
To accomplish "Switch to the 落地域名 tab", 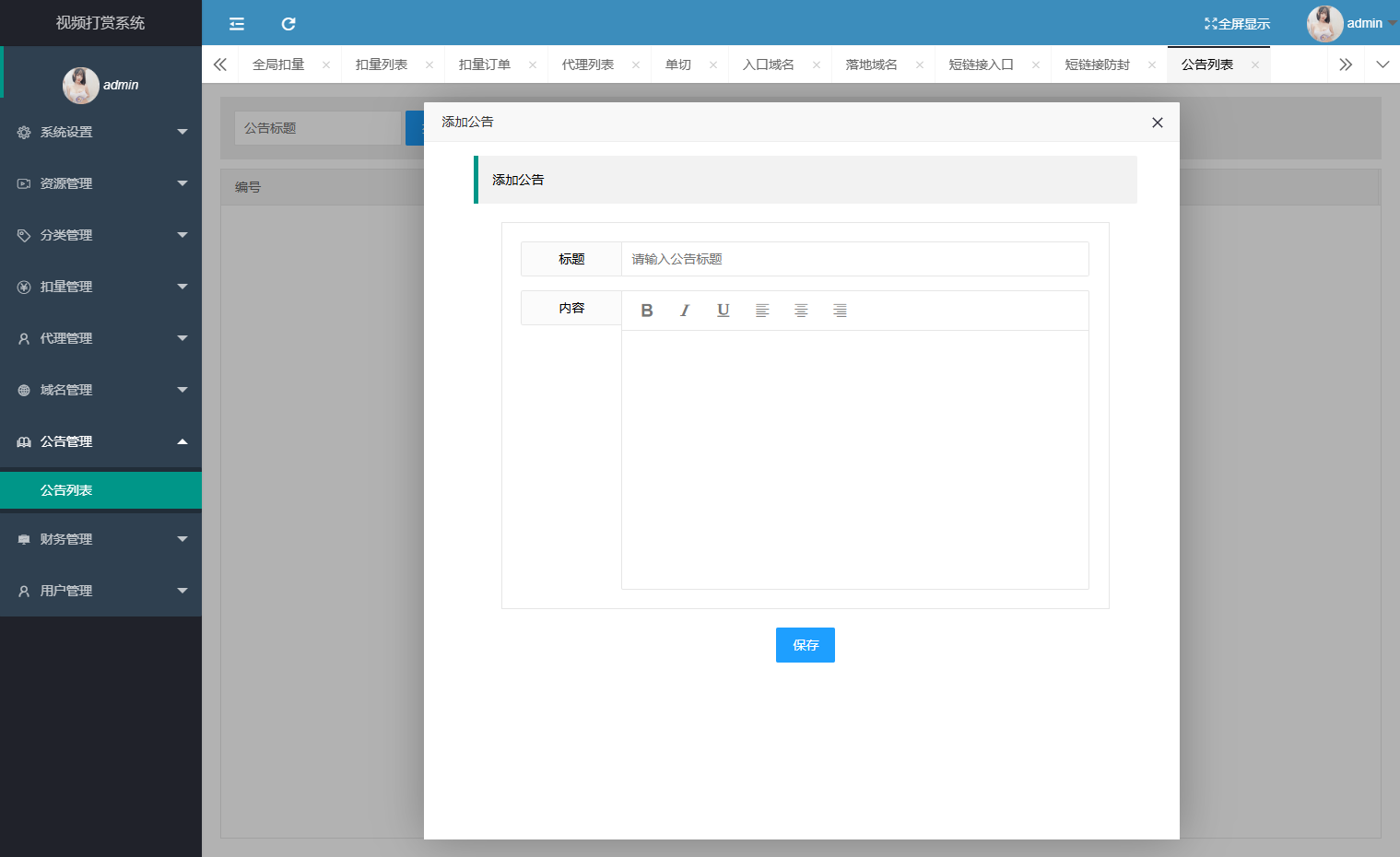I will tap(872, 65).
